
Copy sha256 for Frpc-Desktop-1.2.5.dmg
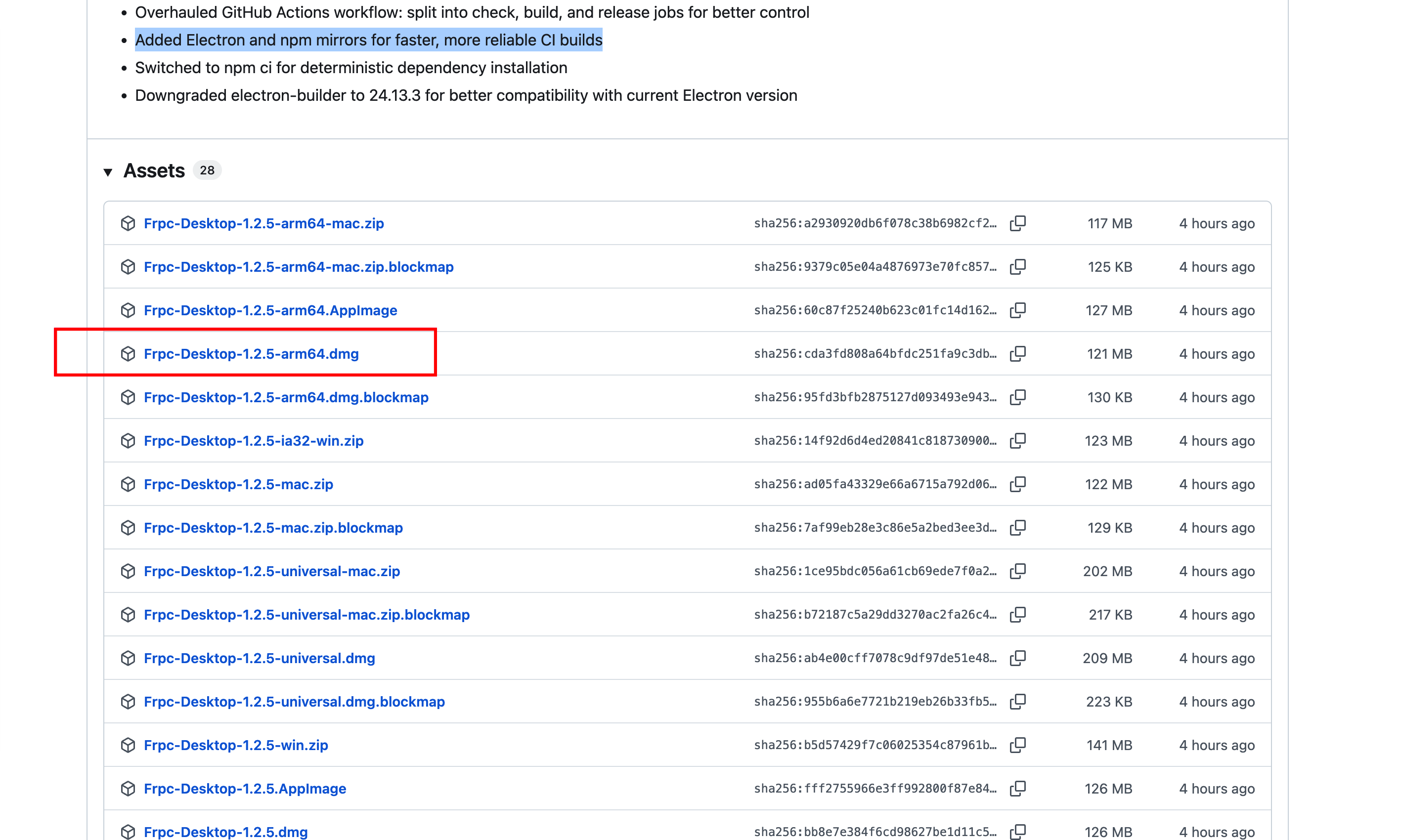1017,832
